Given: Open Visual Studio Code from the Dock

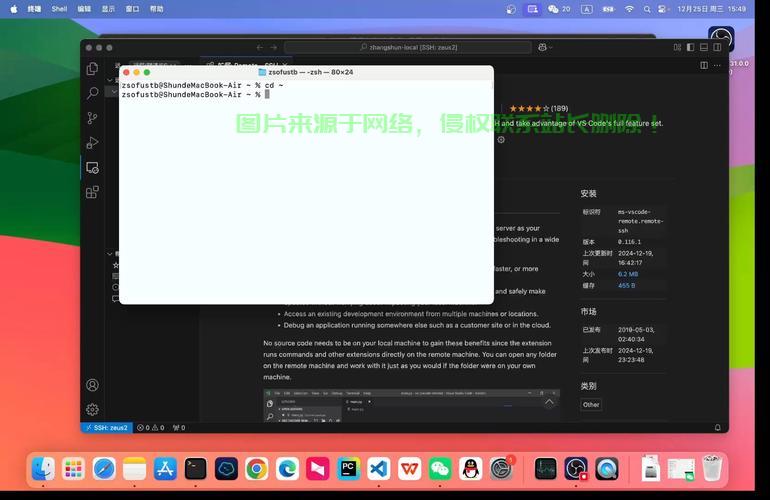Looking at the screenshot, I should 379,469.
